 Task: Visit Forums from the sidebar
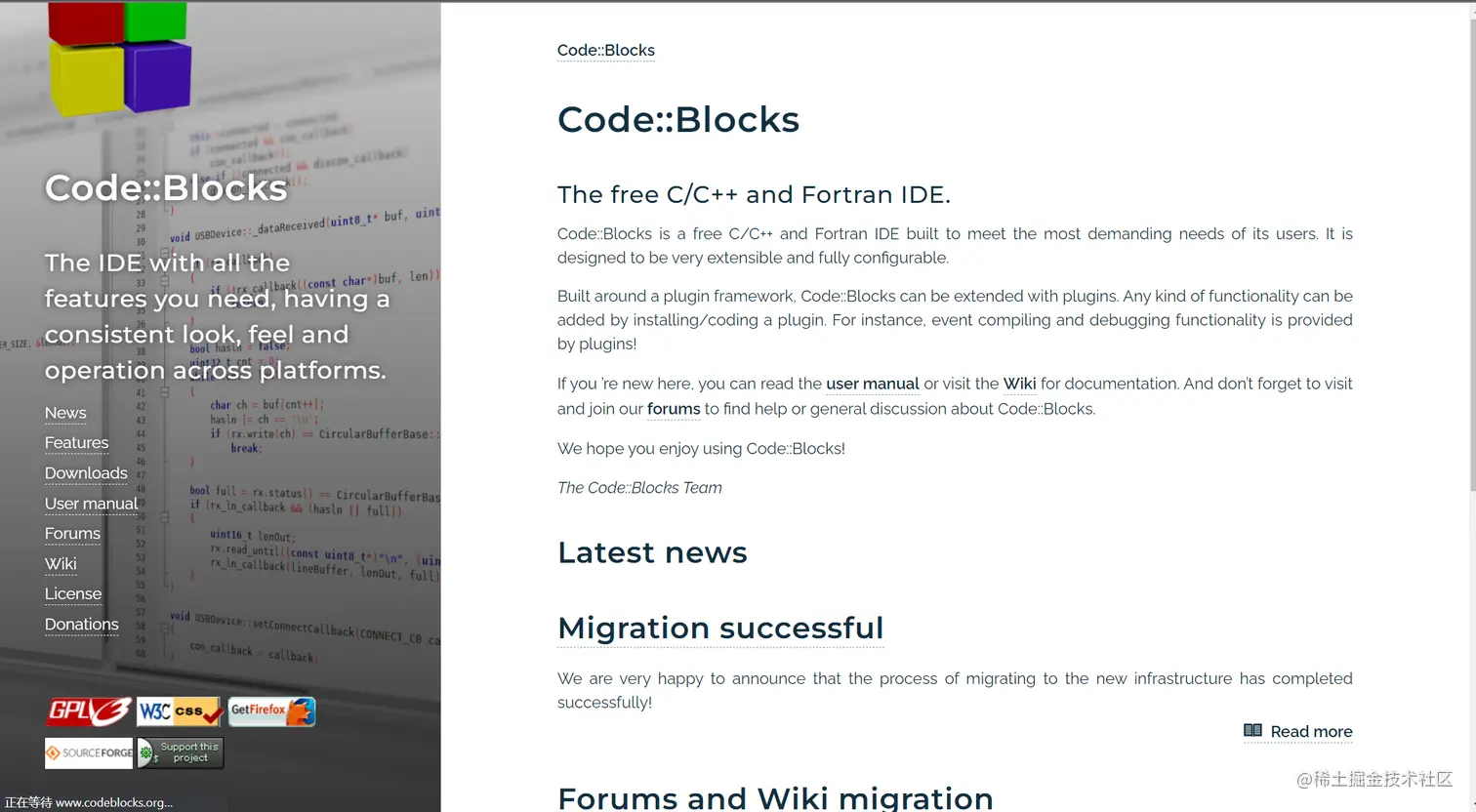pyautogui.click(x=72, y=534)
